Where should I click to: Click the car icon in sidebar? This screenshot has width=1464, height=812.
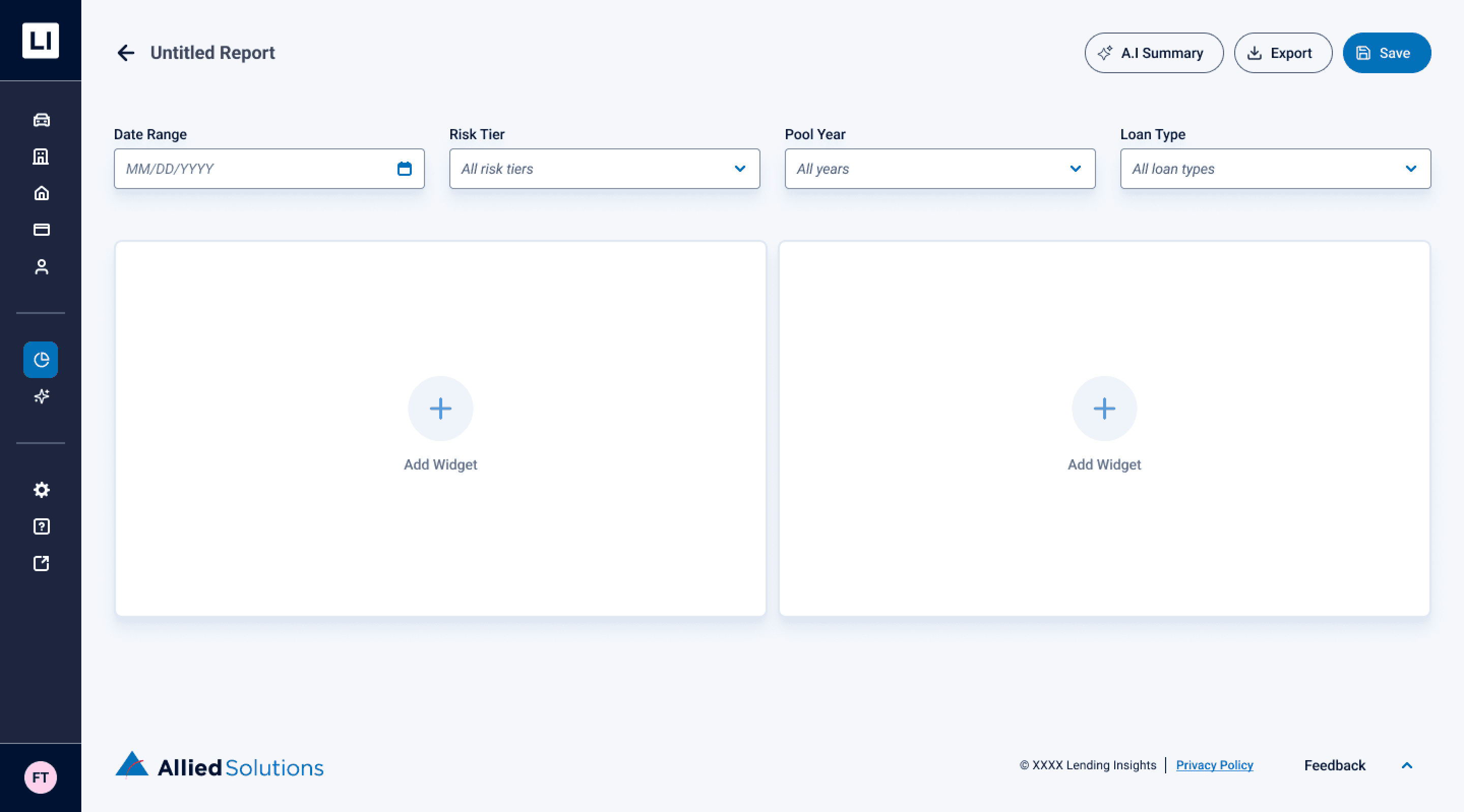(x=41, y=120)
